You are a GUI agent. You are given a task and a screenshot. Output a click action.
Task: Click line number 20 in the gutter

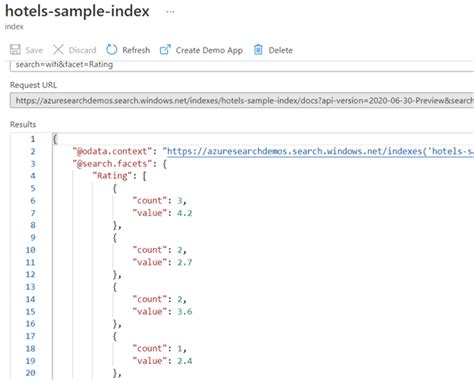tap(30, 373)
